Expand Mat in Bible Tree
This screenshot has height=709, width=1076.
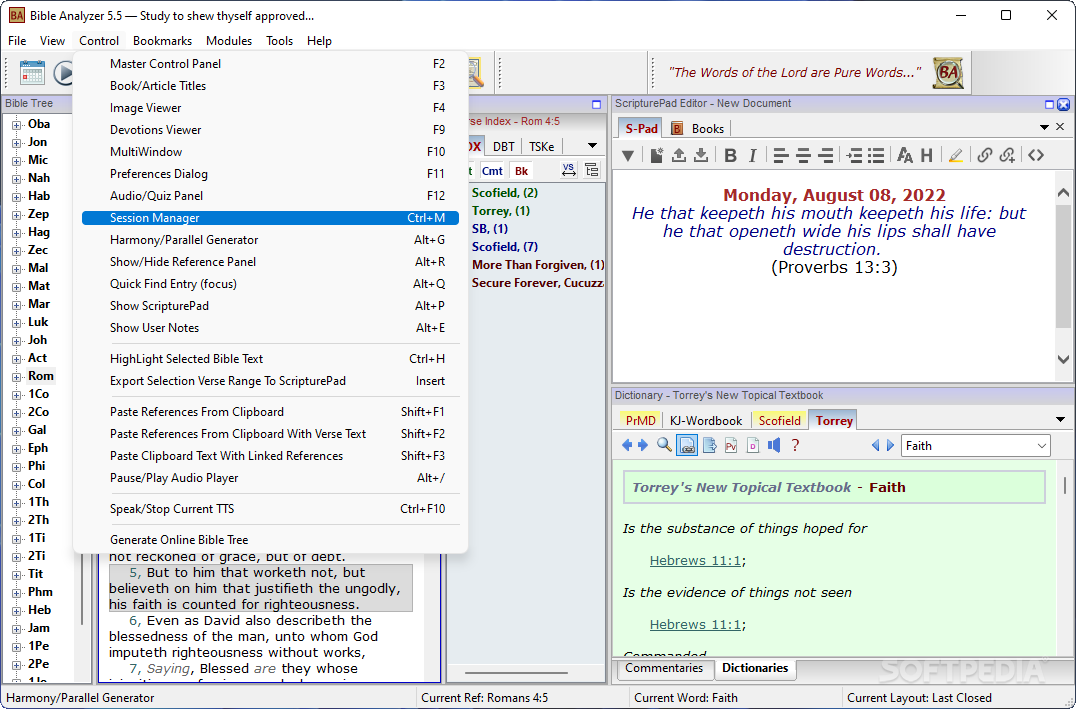[16, 287]
